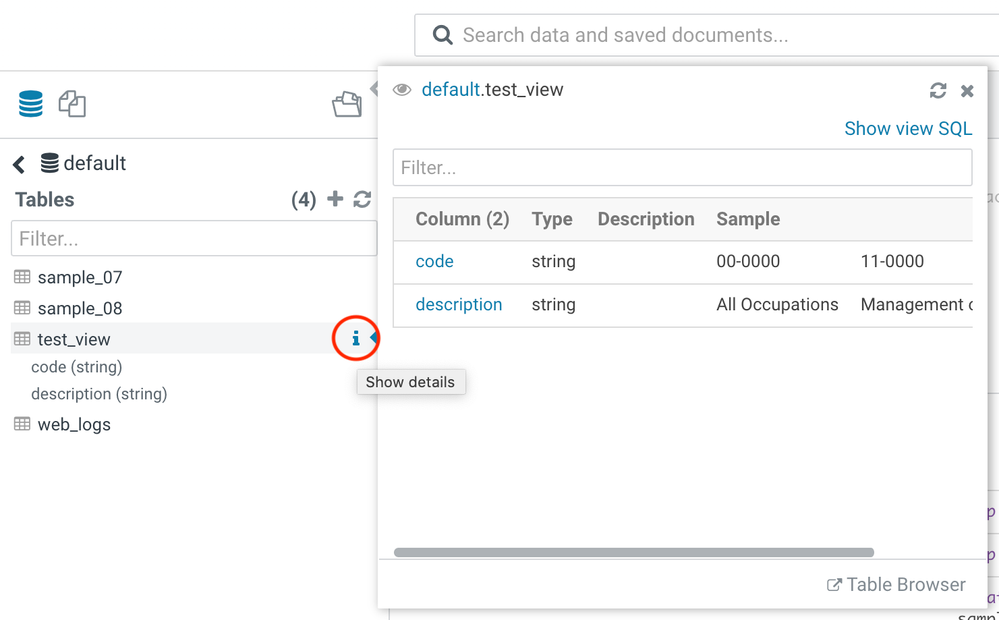Focus the Tables filter input

pos(193,239)
